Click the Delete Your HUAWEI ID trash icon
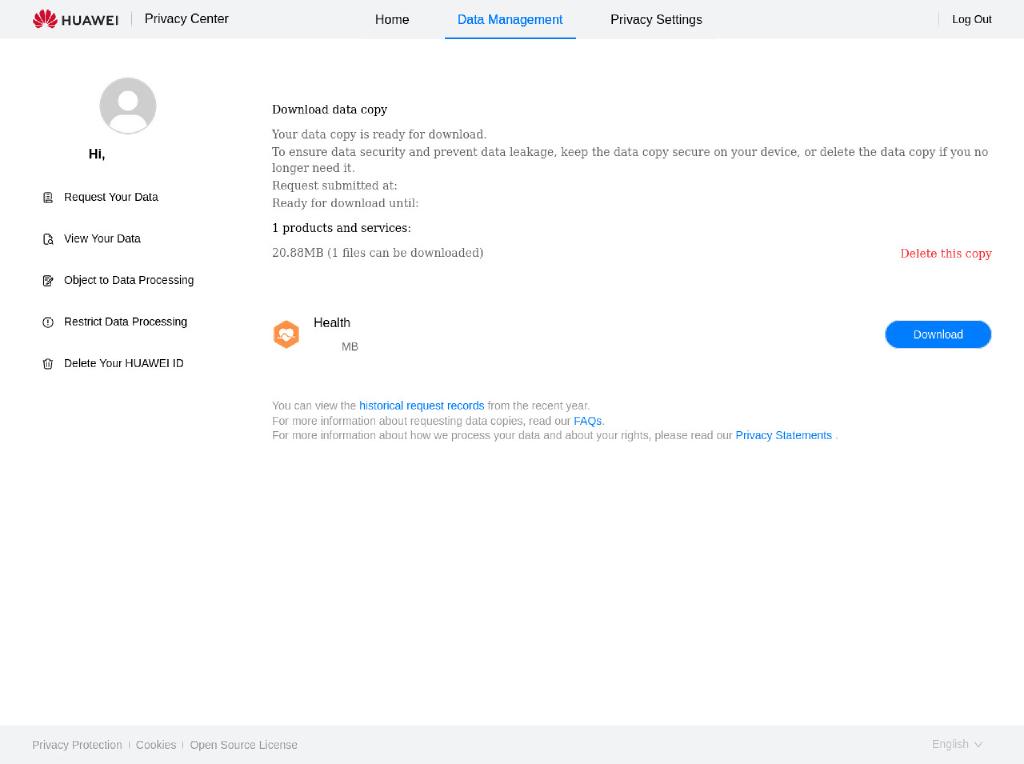The height and width of the screenshot is (764, 1024). coord(48,363)
